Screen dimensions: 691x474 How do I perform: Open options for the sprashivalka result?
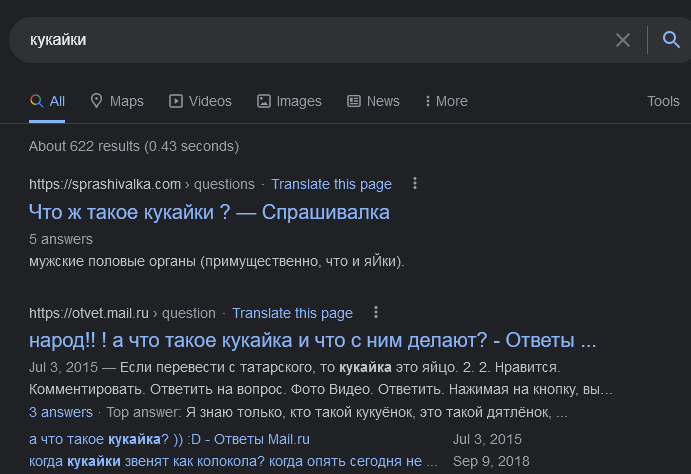415,184
